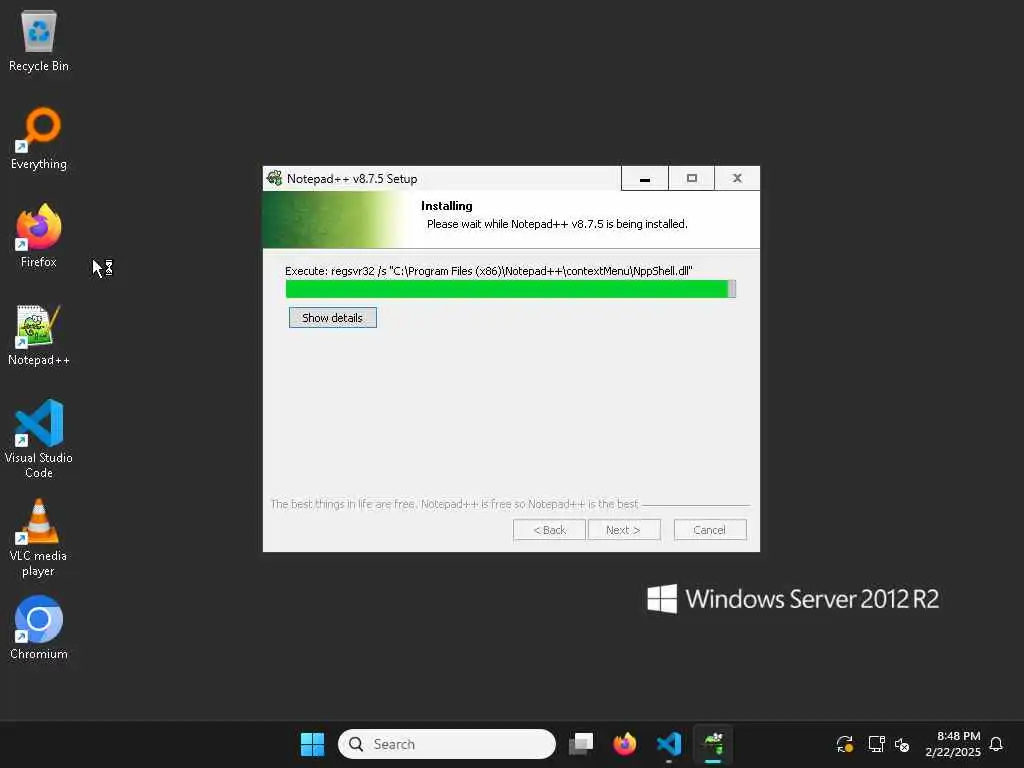This screenshot has width=1024, height=768.
Task: Select the Notepad++ desktop shortcut
Action: pos(39,334)
